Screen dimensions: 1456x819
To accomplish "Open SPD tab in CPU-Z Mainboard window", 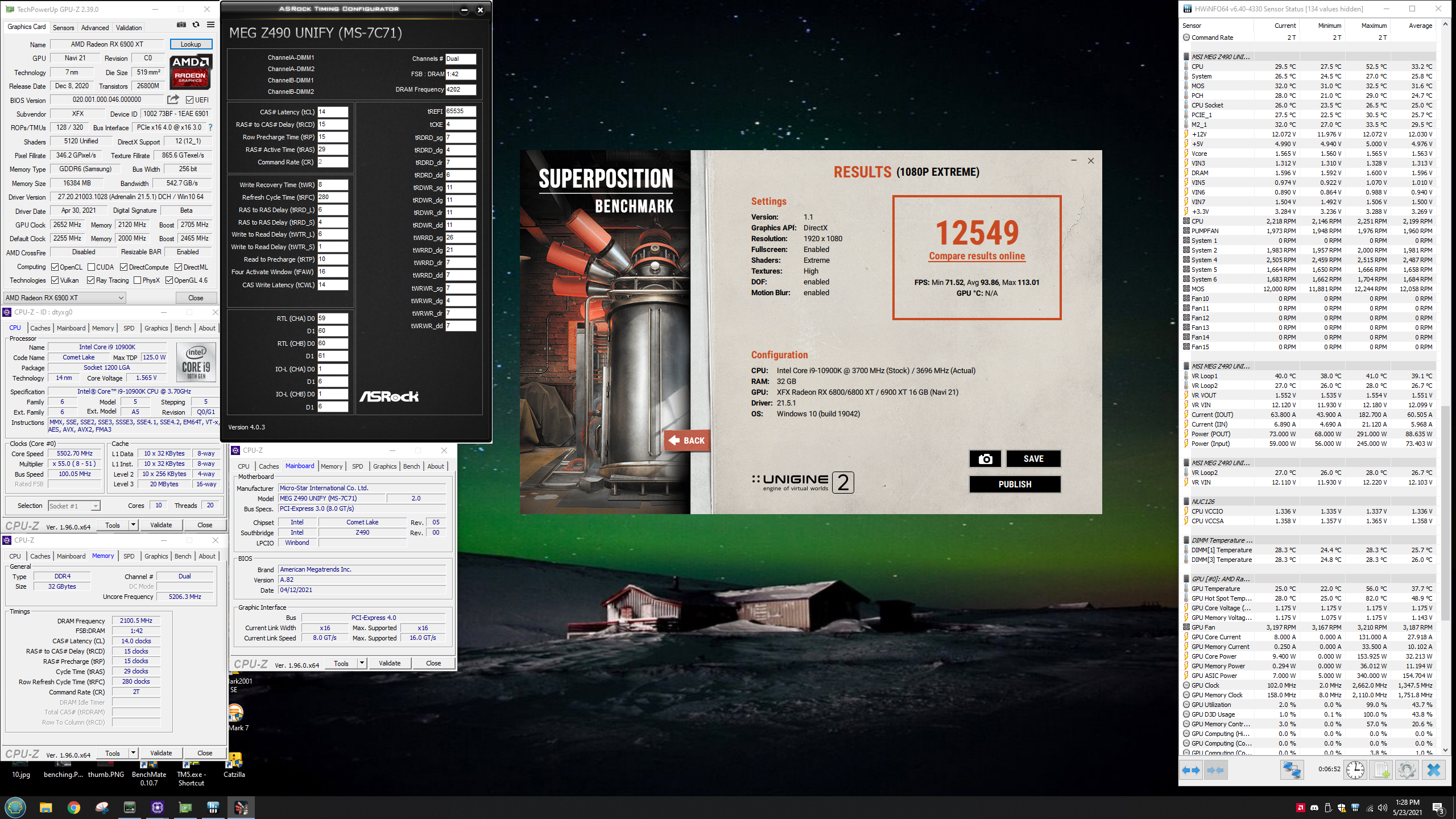I will pyautogui.click(x=357, y=466).
